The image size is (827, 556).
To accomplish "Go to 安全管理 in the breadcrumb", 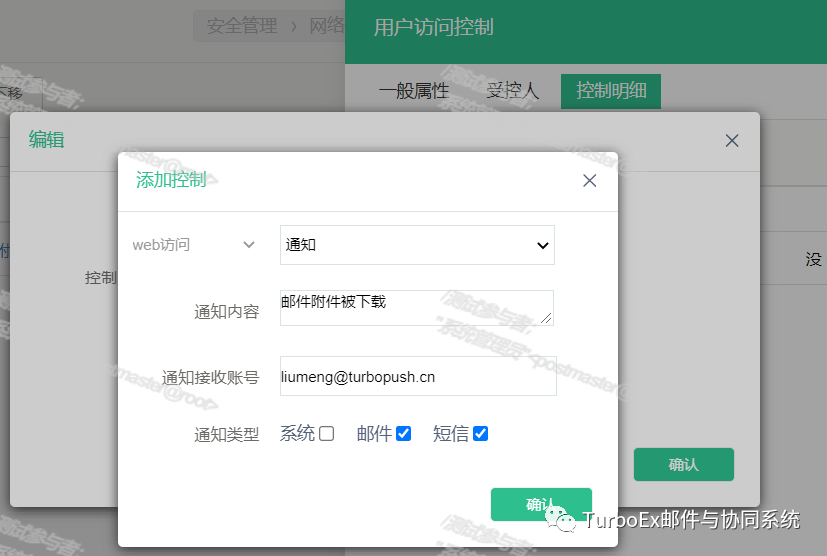I will (242, 26).
